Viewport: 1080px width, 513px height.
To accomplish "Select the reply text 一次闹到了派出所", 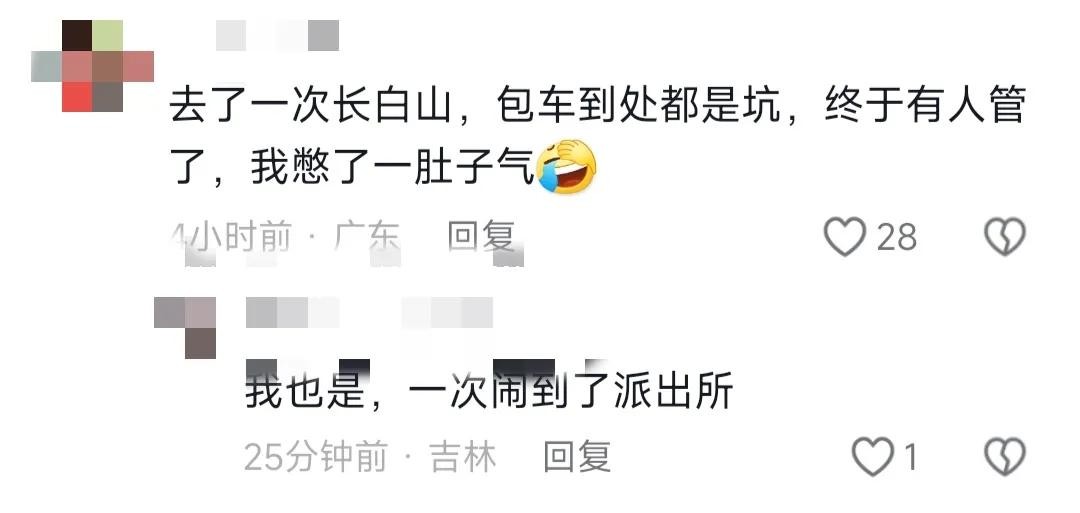I will pyautogui.click(x=571, y=393).
